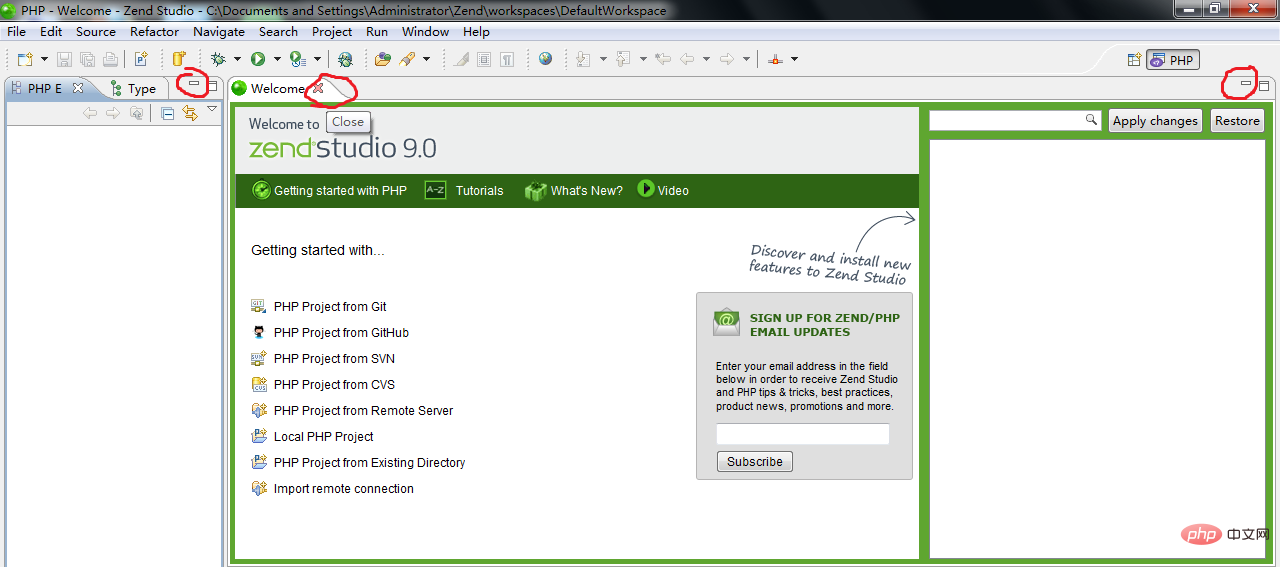1280x567 pixels.
Task: Click the Debug URL bug-globe icon
Action: [345, 60]
